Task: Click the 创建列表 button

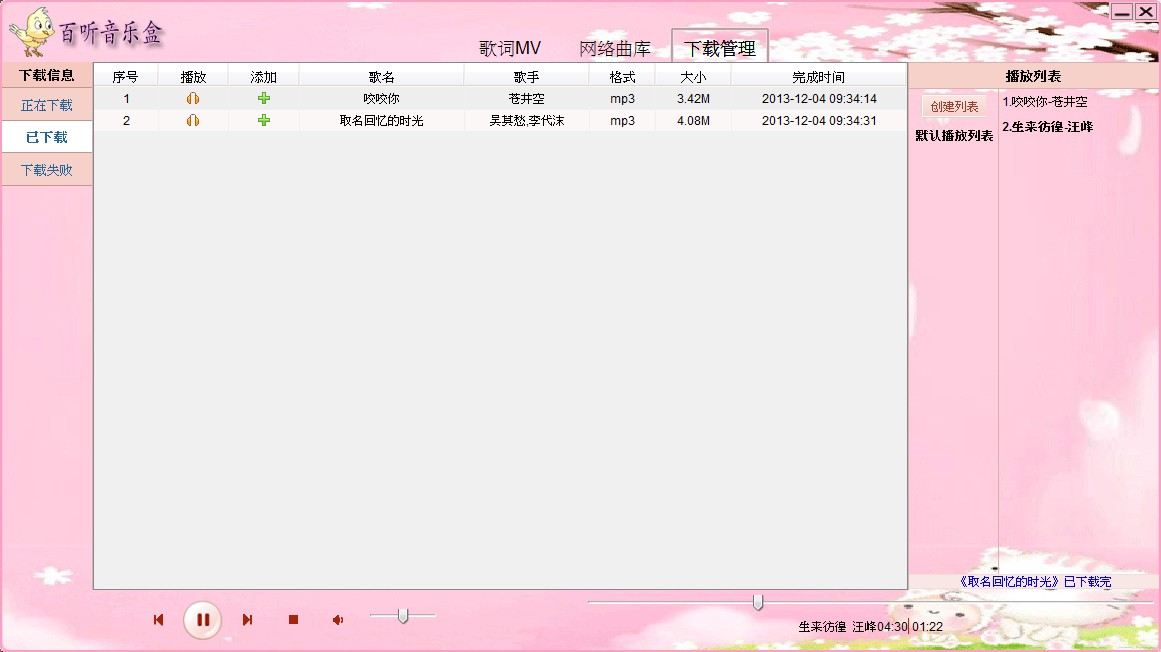Action: [954, 107]
